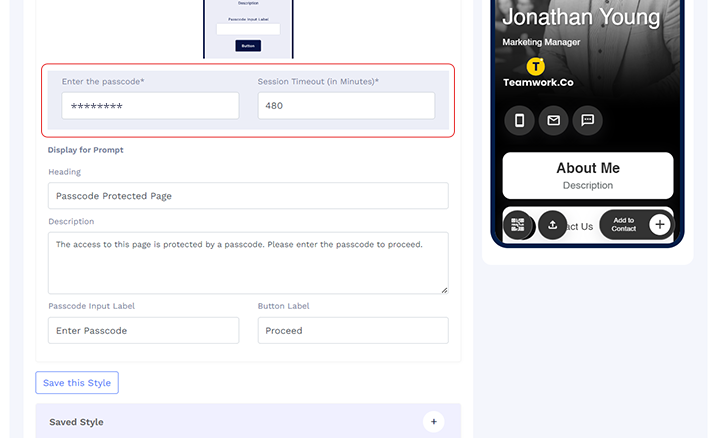Click the yellow Teamwork.Co logo
The width and height of the screenshot is (720, 438).
click(535, 67)
